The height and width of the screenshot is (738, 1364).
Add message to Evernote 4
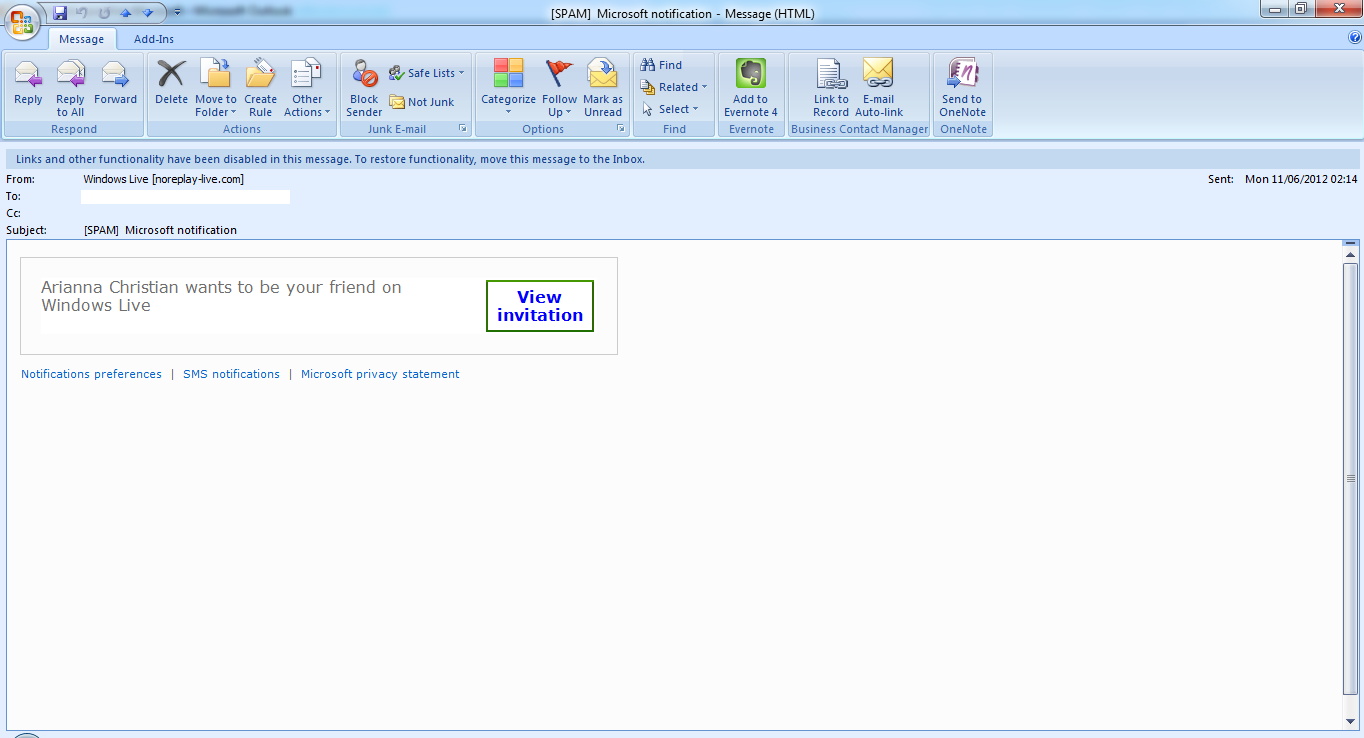[750, 87]
